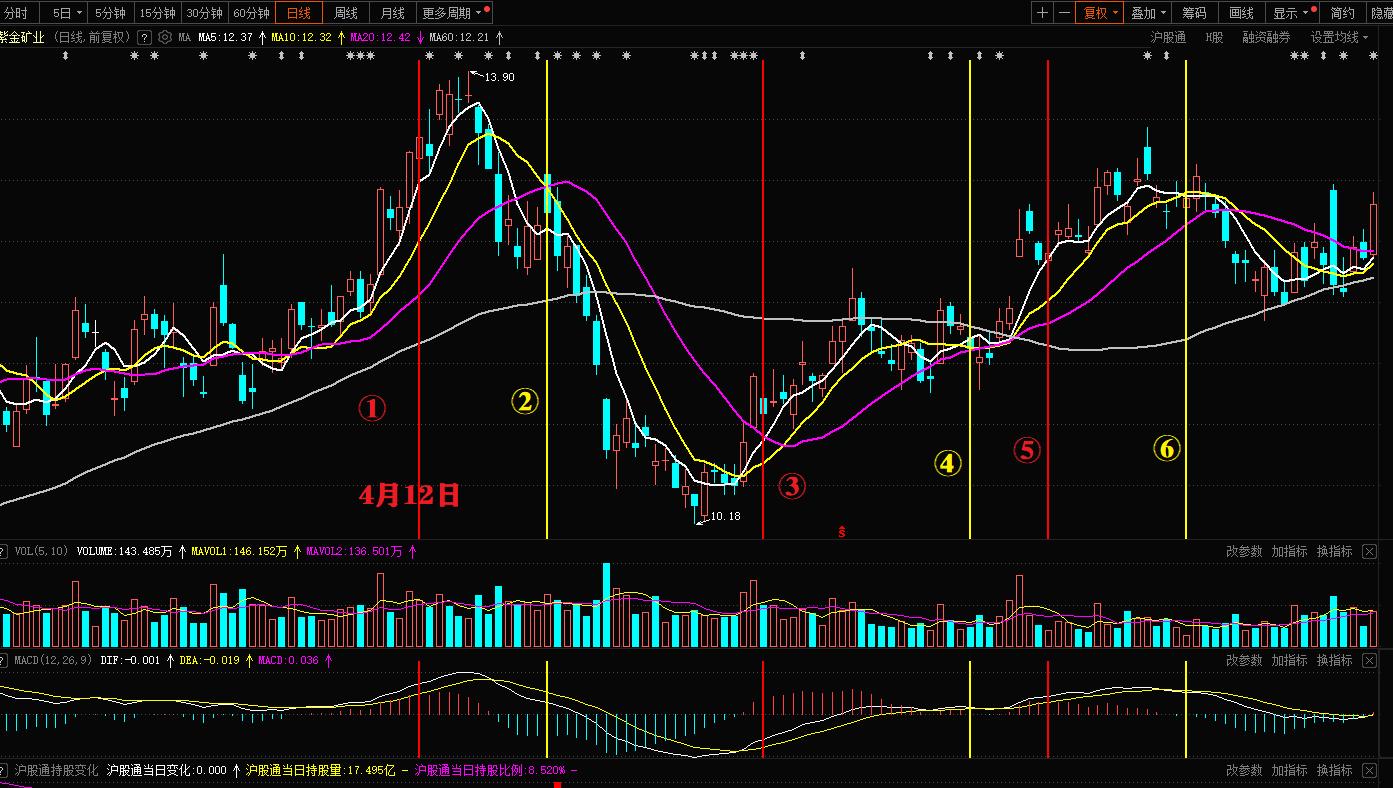The width and height of the screenshot is (1393, 788).
Task: Open the 设置均线 dropdown
Action: [1340, 37]
